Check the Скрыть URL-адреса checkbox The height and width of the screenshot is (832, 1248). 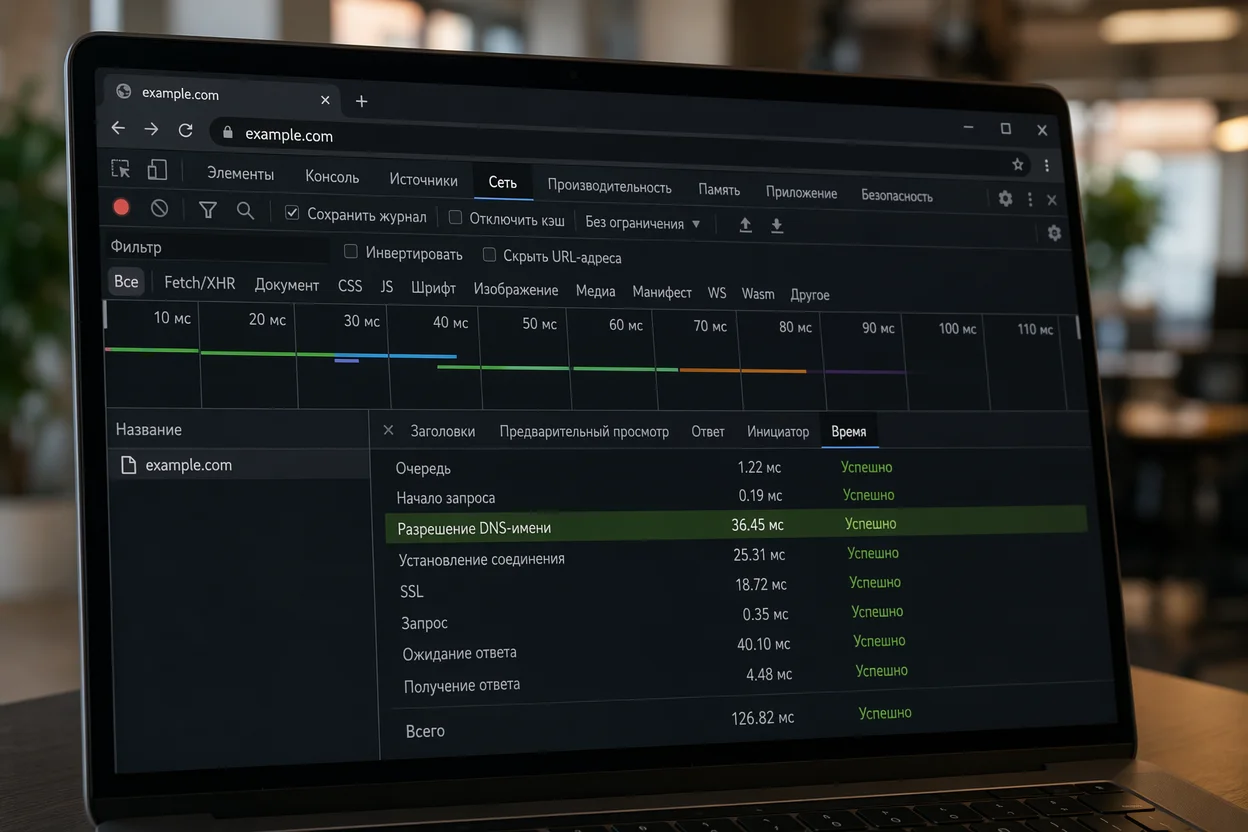pyautogui.click(x=489, y=255)
